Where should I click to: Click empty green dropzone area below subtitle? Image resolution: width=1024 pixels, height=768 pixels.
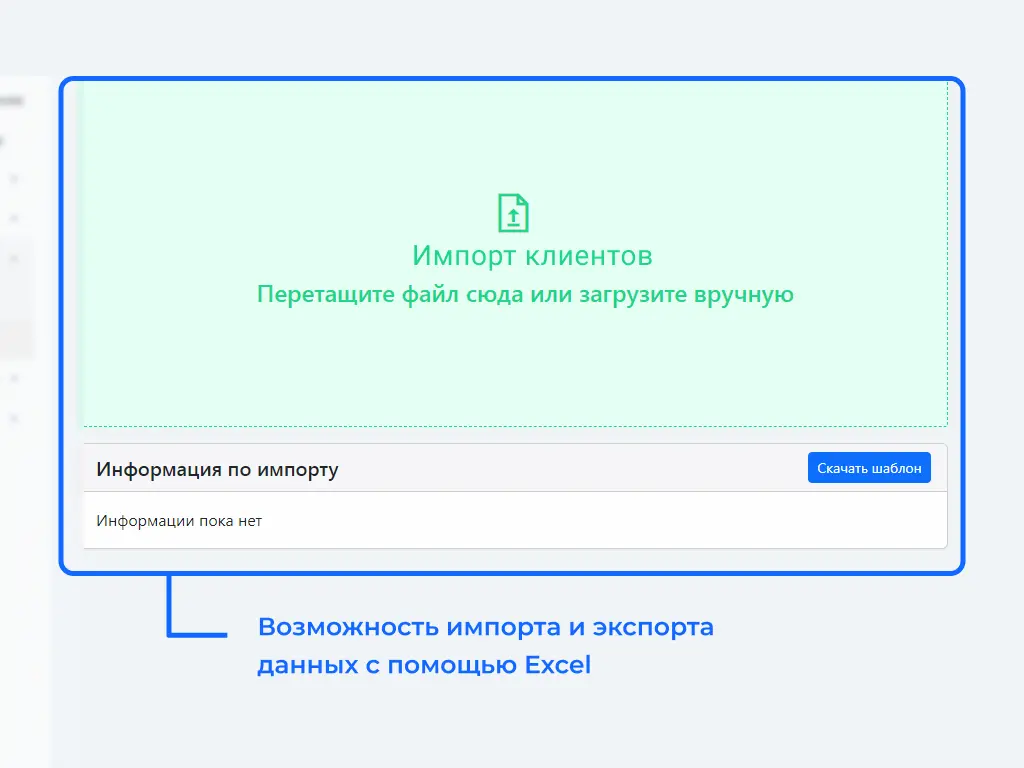pos(515,370)
